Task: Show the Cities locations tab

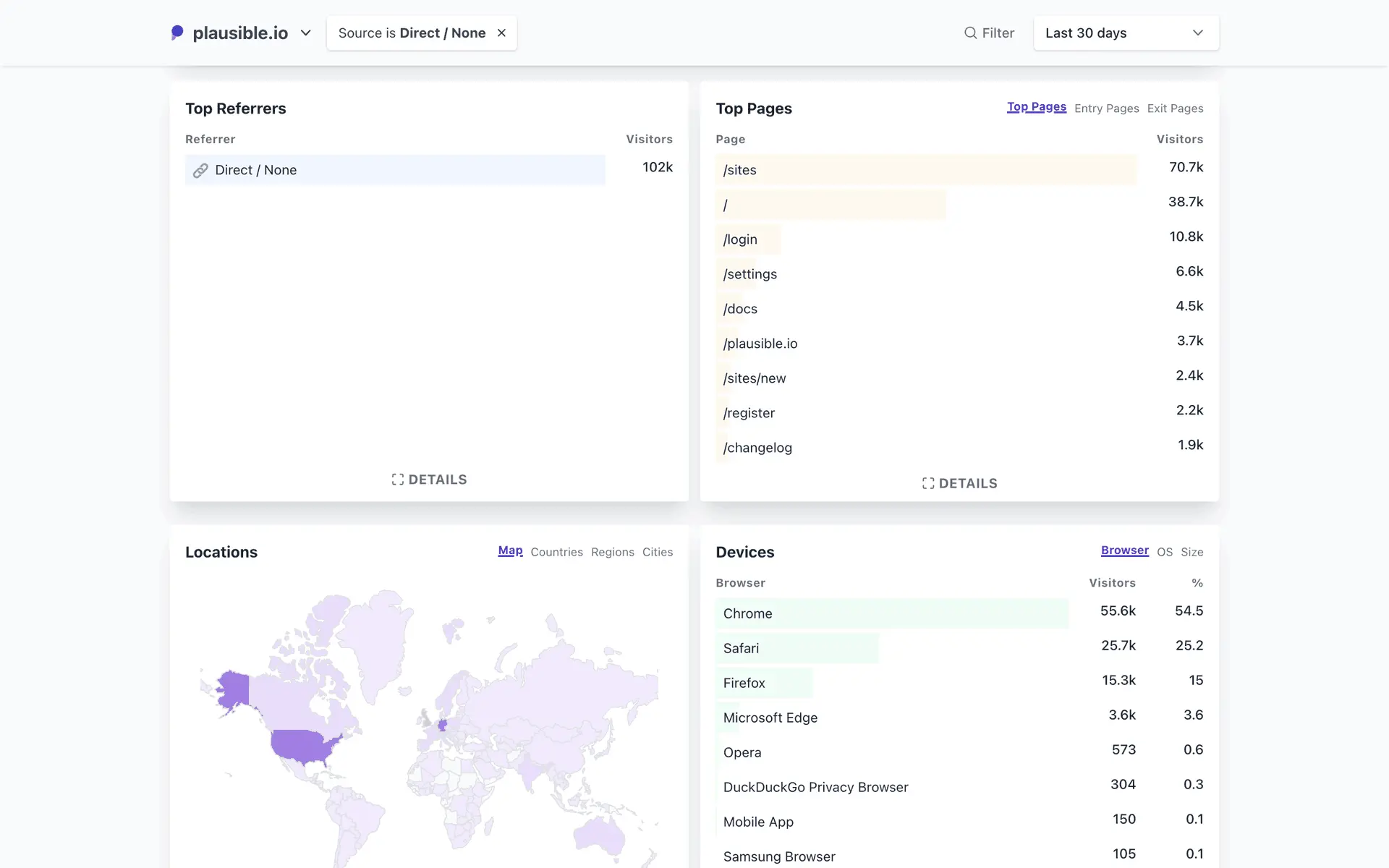Action: coord(657,552)
